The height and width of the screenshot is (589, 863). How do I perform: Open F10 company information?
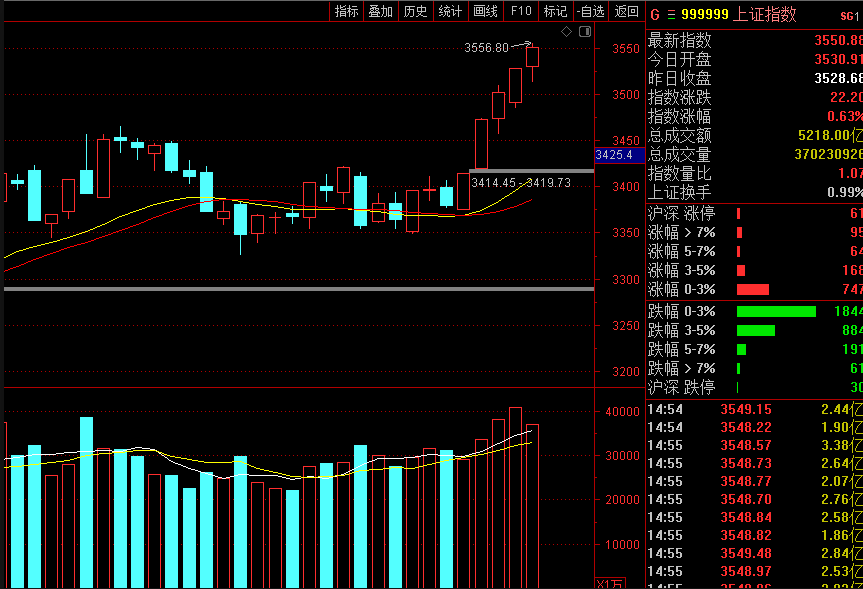(521, 11)
